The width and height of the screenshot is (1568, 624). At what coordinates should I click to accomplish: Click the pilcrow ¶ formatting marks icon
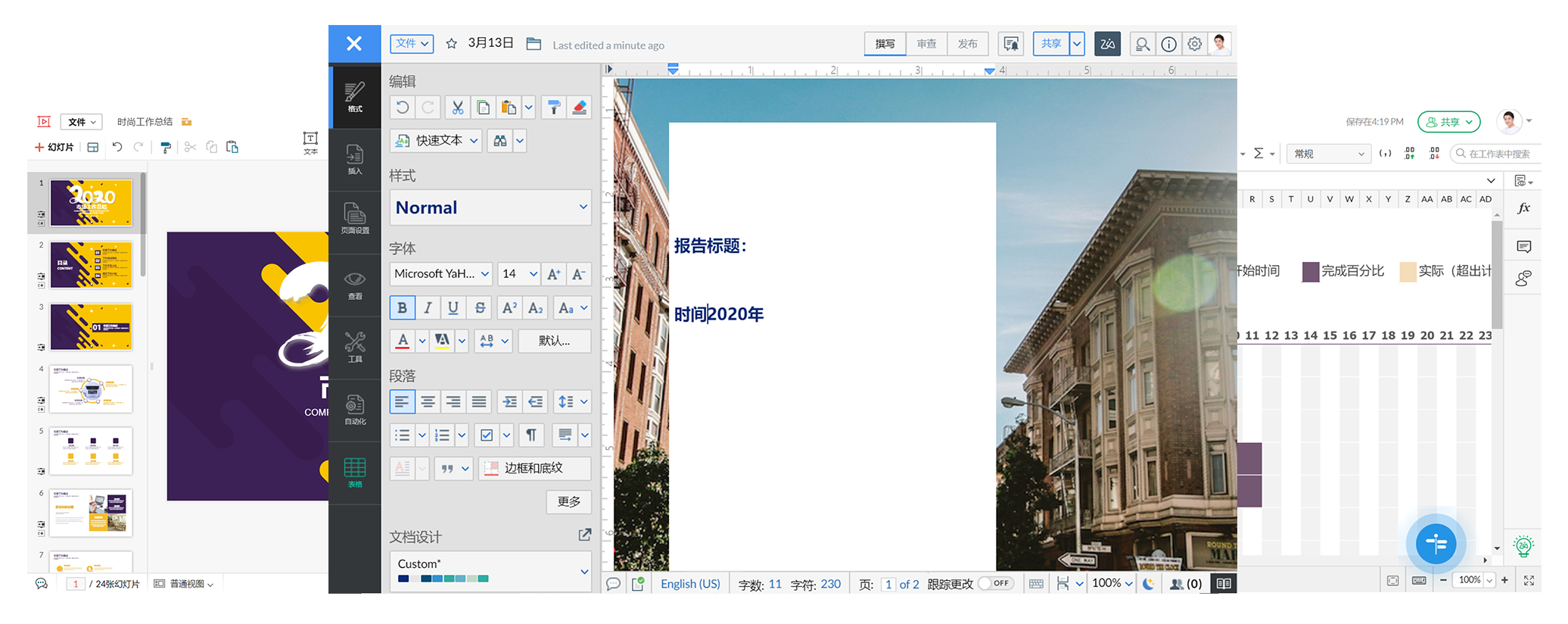pyautogui.click(x=531, y=435)
